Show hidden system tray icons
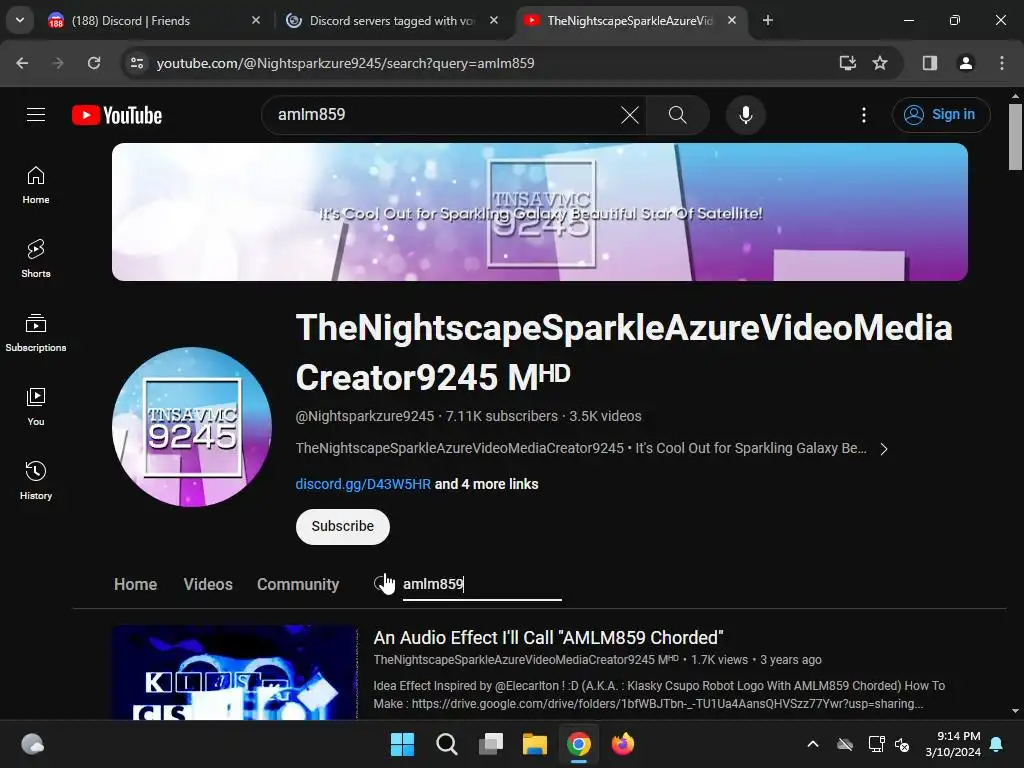1024x768 pixels. click(x=813, y=744)
